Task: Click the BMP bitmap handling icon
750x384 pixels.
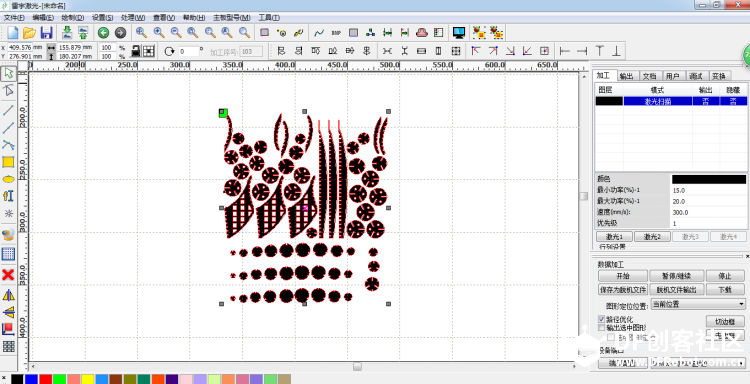Action: click(336, 33)
